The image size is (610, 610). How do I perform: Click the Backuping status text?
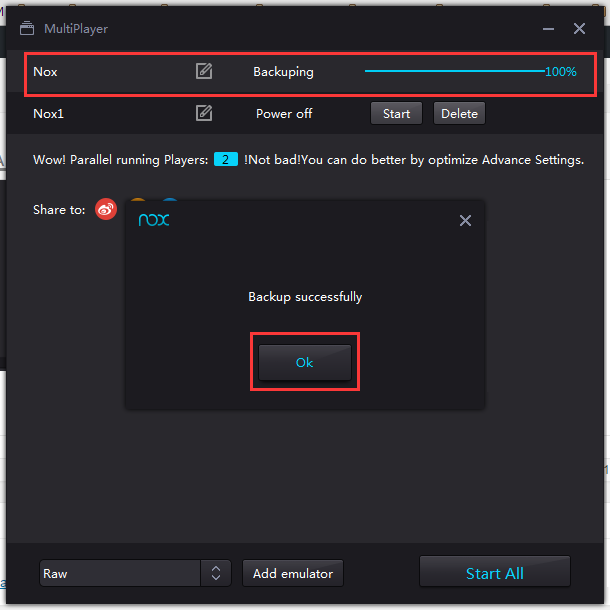pos(283,72)
